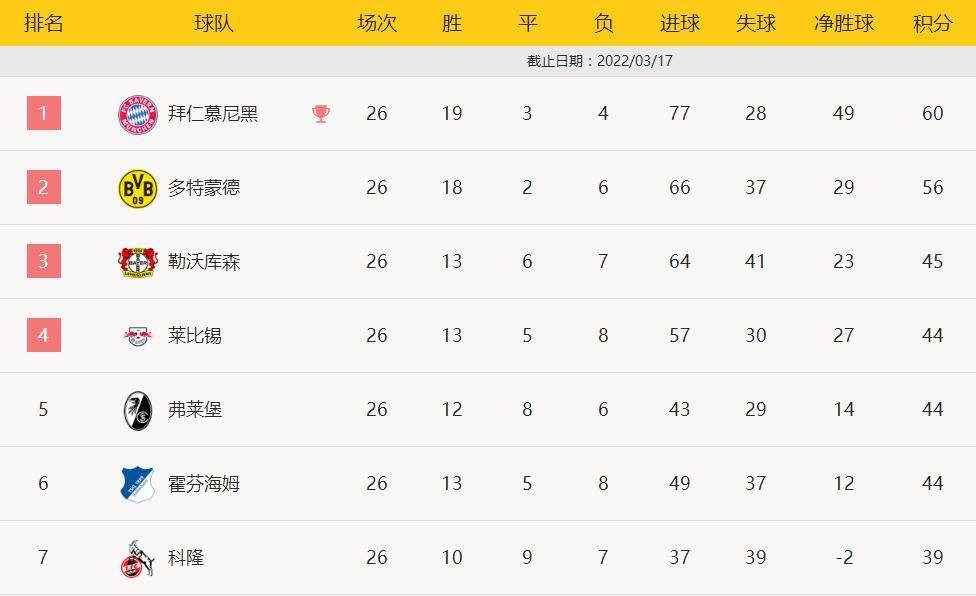Click the Bayern Munich club logo

coord(138,114)
